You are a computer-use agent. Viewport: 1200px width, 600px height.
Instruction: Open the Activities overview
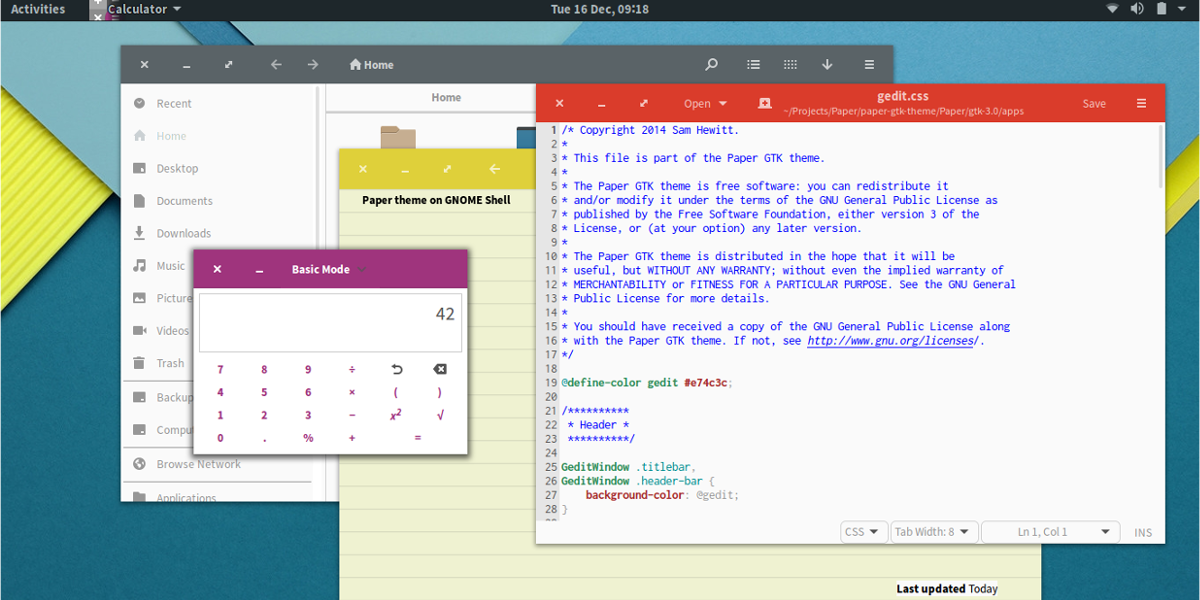point(38,9)
